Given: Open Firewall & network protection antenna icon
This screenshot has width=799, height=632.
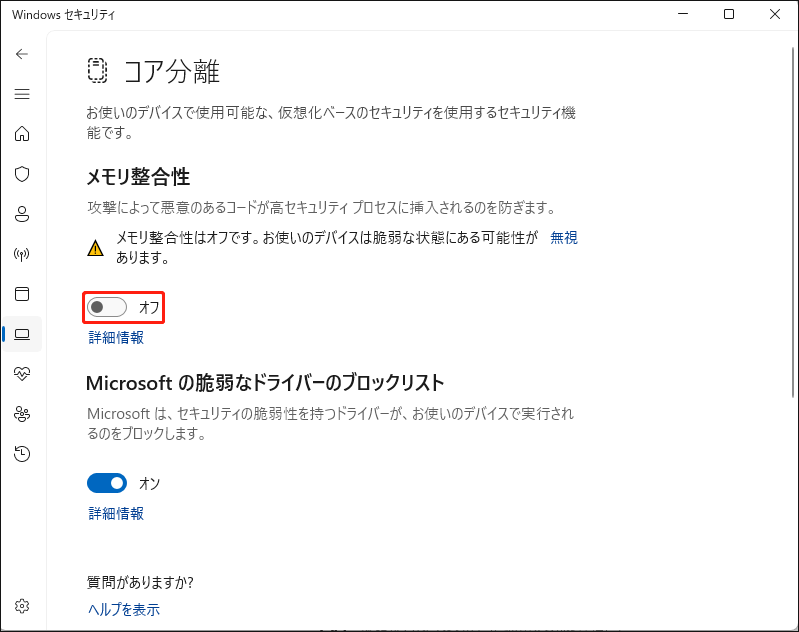Looking at the screenshot, I should pos(22,254).
